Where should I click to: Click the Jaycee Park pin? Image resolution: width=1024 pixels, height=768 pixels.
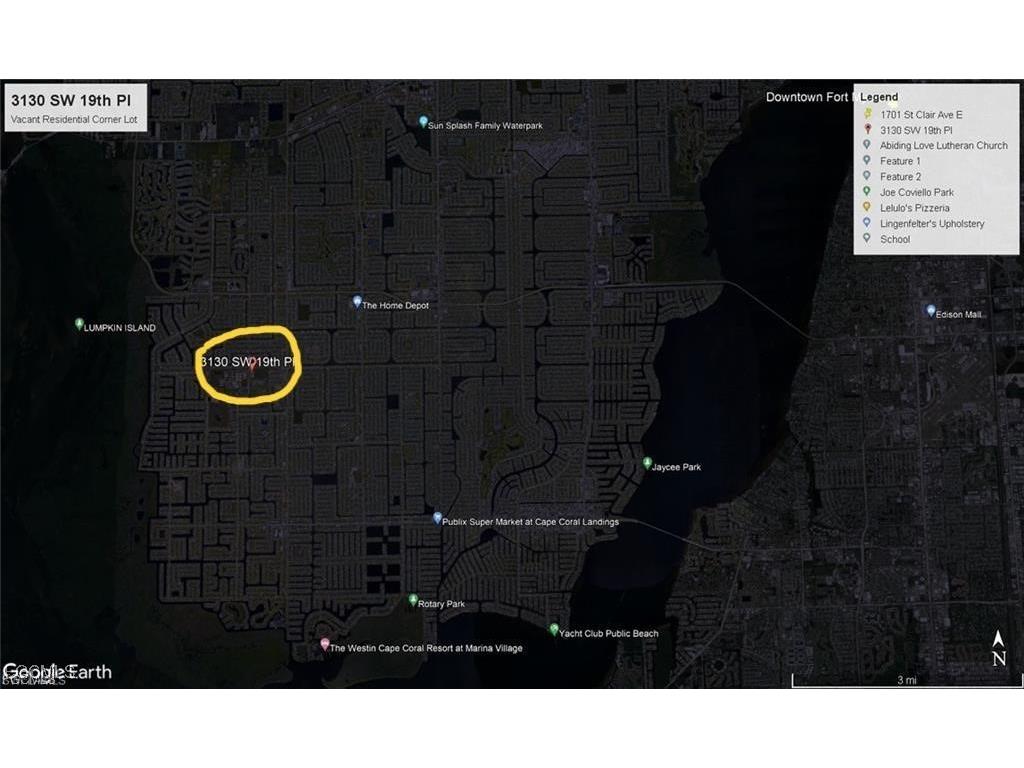tap(648, 464)
